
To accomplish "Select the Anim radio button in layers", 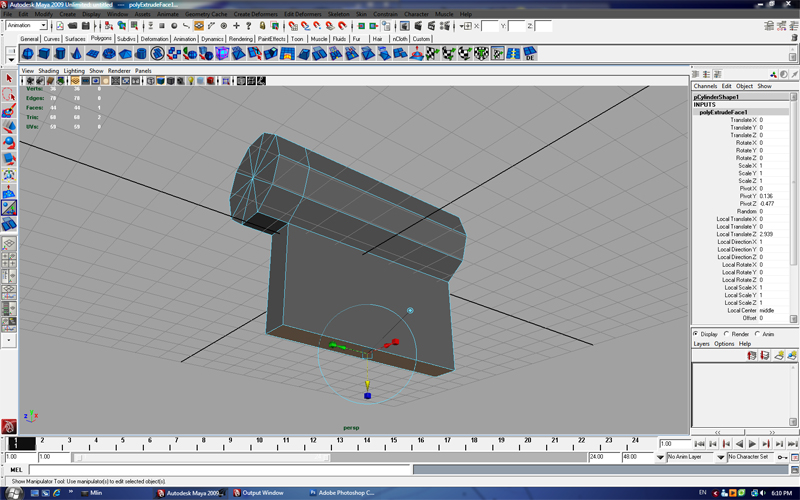I will pyautogui.click(x=758, y=334).
